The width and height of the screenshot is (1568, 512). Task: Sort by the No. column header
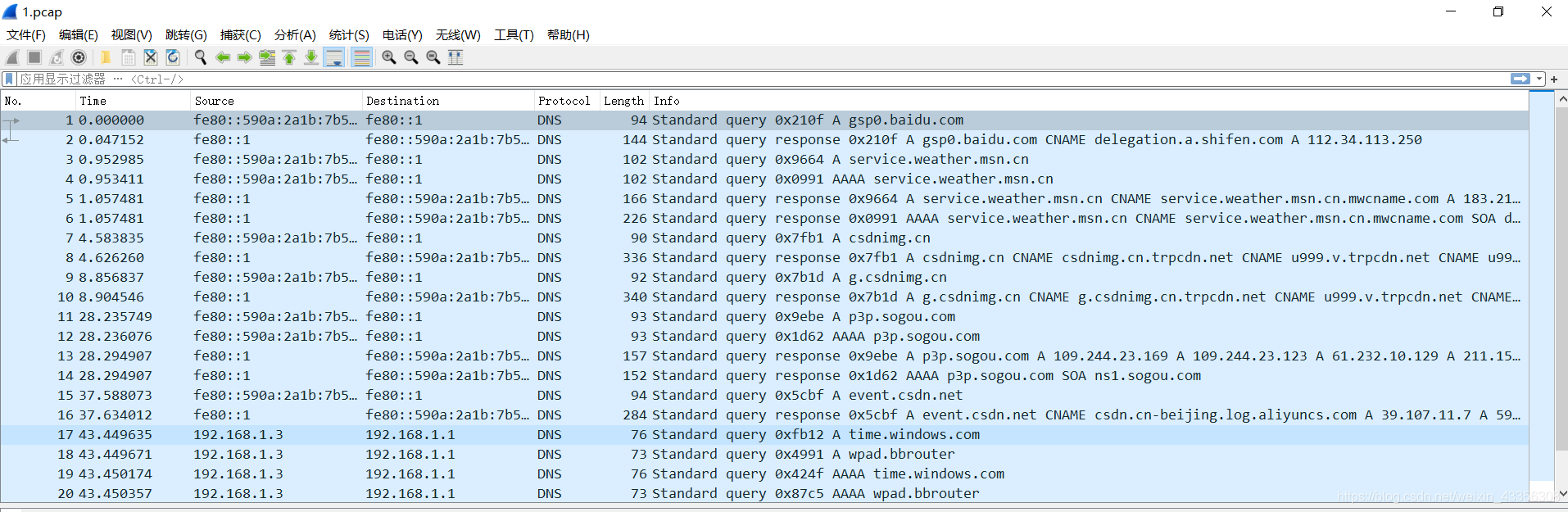click(38, 101)
